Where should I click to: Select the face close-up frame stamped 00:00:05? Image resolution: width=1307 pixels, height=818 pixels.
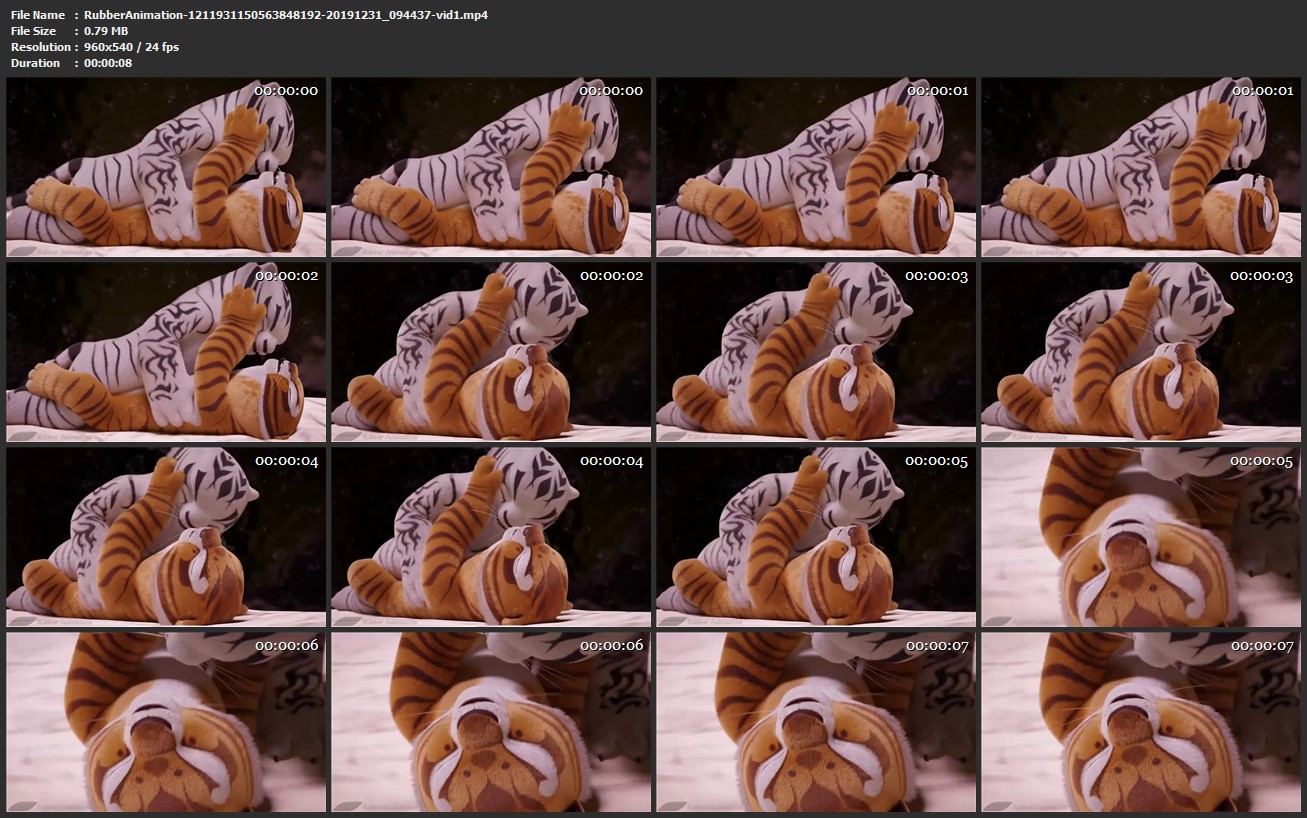[x=1141, y=537]
